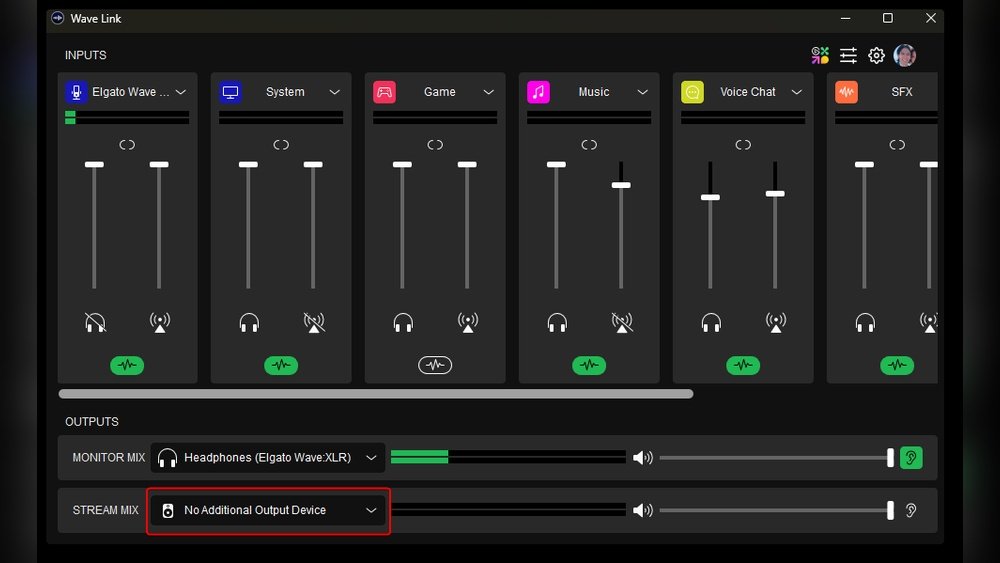Screen dimensions: 1000x563
Task: Mute Monitor Mix speaker icon
Action: [x=643, y=458]
